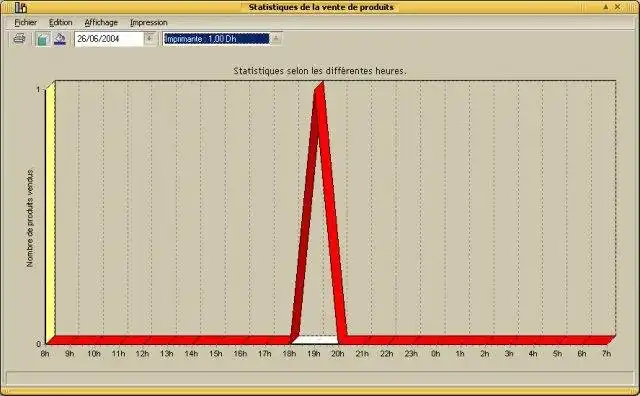
Task: Click the printer icon in toolbar
Action: [x=19, y=39]
